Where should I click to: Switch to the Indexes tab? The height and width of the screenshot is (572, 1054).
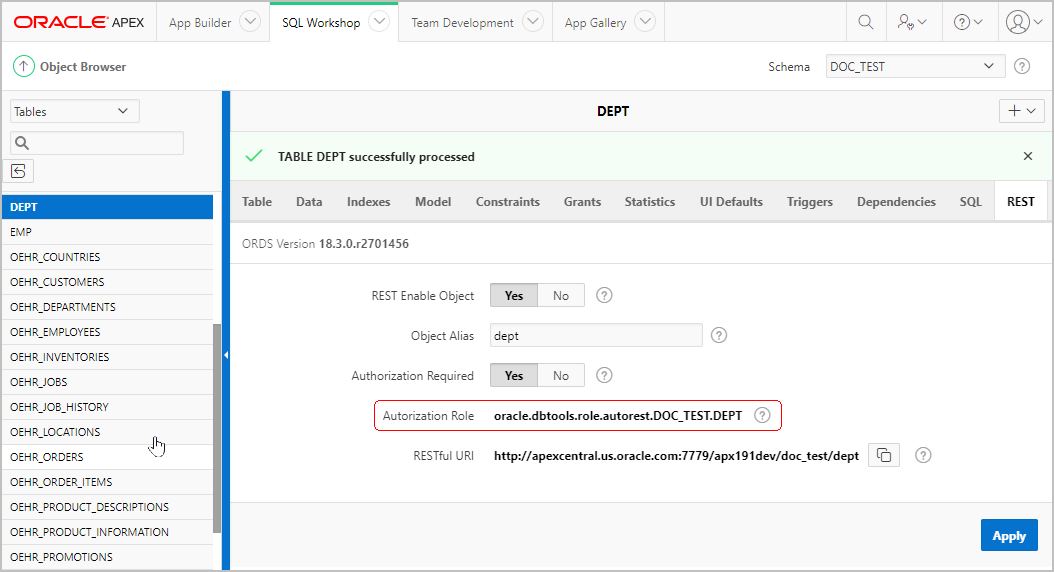point(368,202)
